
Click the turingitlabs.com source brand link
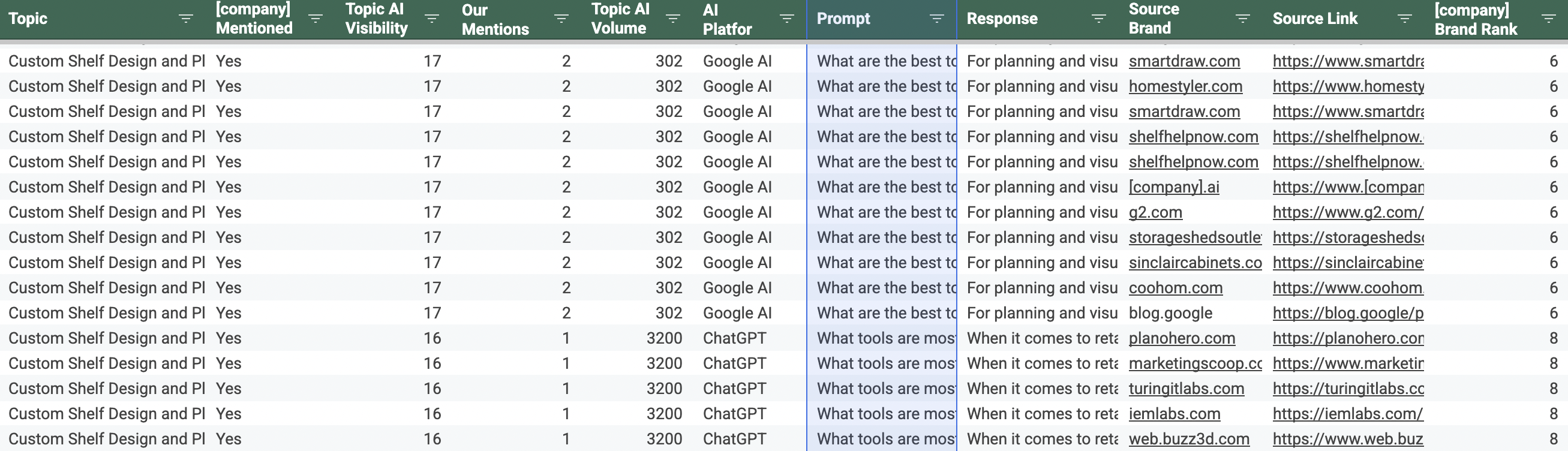tap(1186, 389)
